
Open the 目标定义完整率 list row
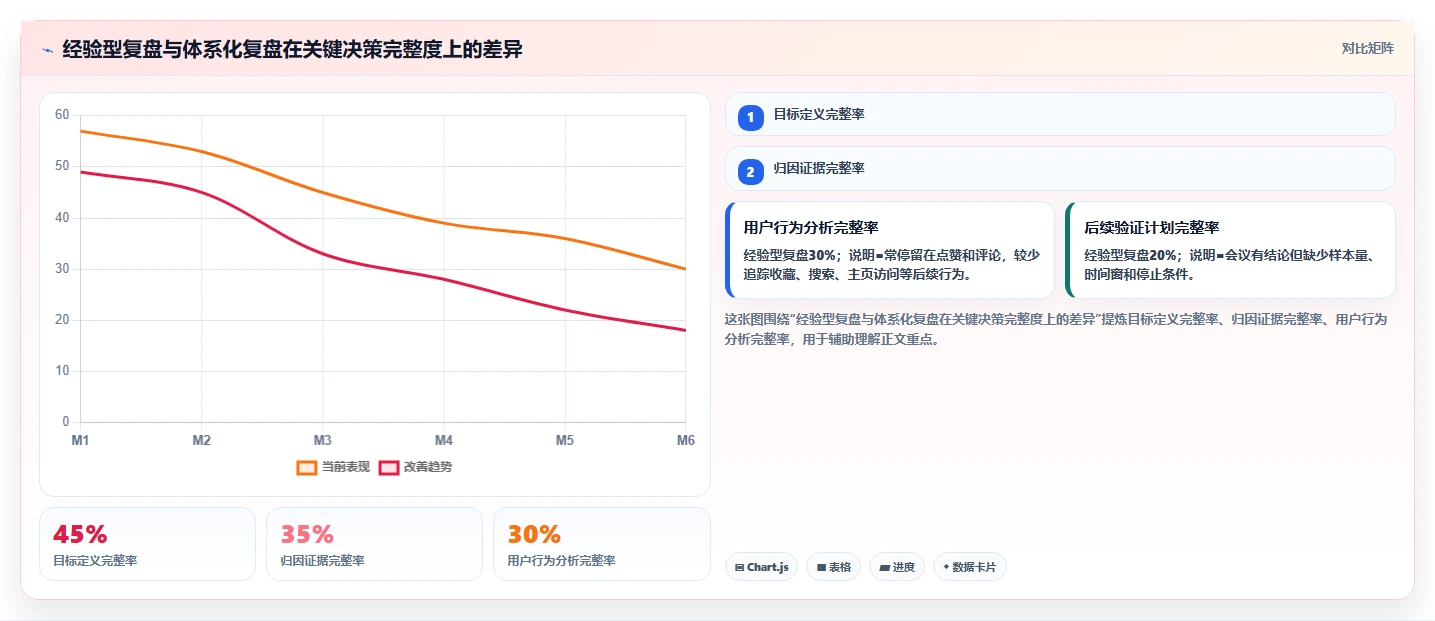1060,114
